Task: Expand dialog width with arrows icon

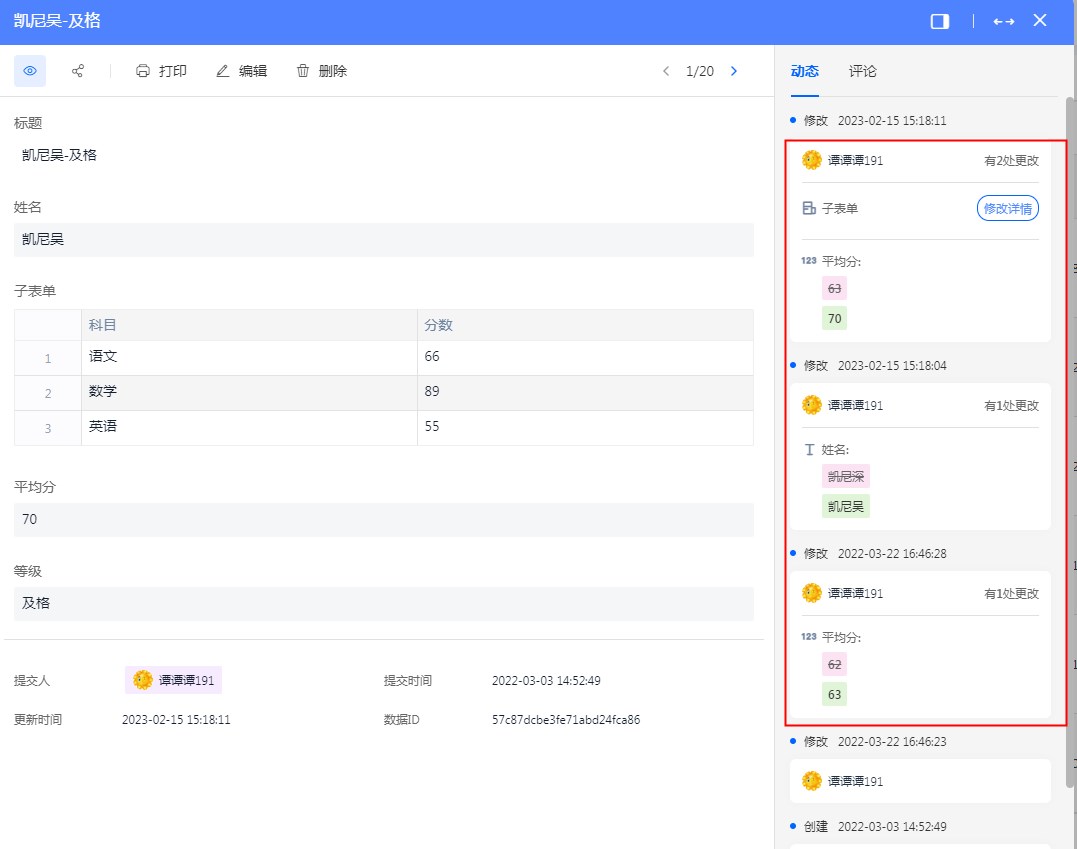Action: pyautogui.click(x=1004, y=21)
